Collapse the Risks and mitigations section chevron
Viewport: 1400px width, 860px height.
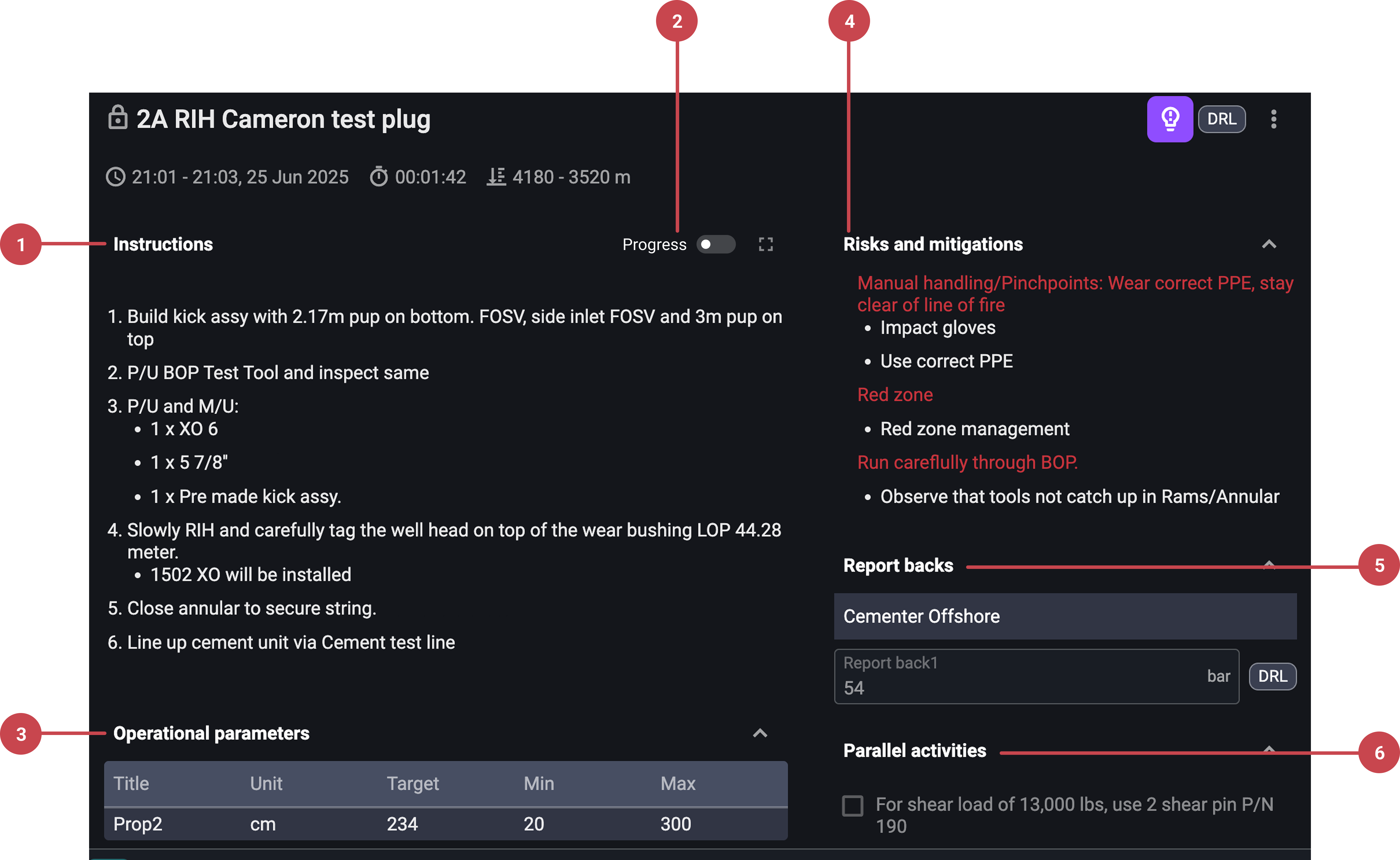coord(1270,244)
